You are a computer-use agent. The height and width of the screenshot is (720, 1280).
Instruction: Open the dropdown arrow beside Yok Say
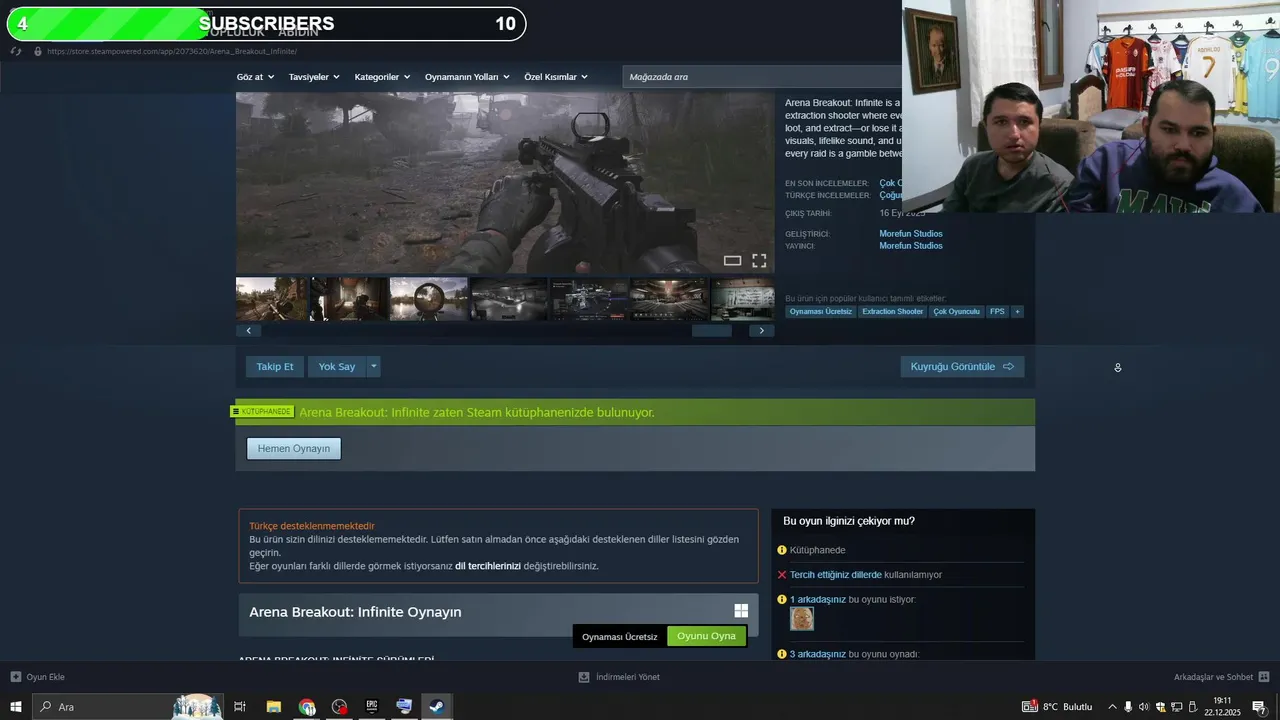(374, 367)
